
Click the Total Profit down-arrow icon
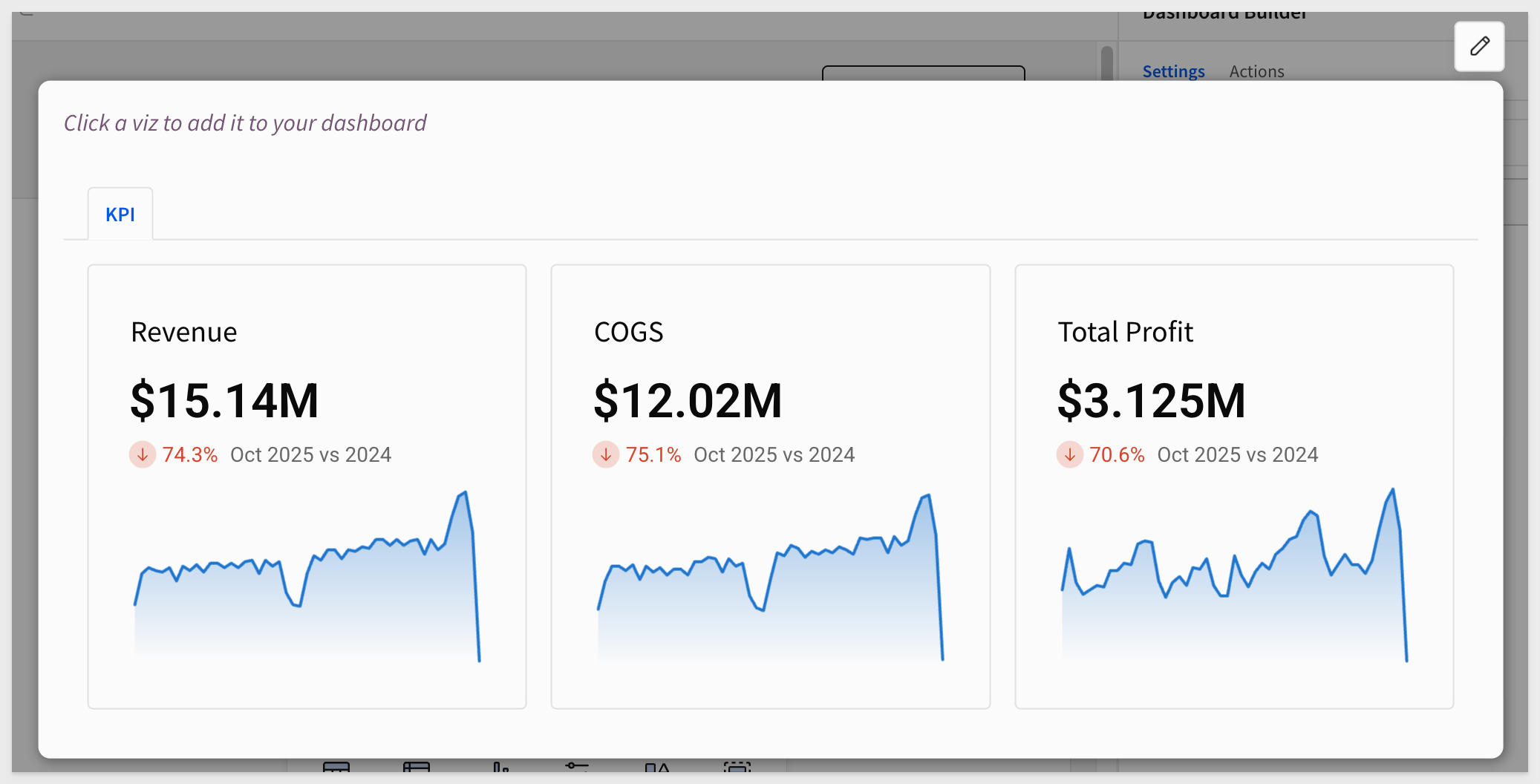pos(1069,454)
